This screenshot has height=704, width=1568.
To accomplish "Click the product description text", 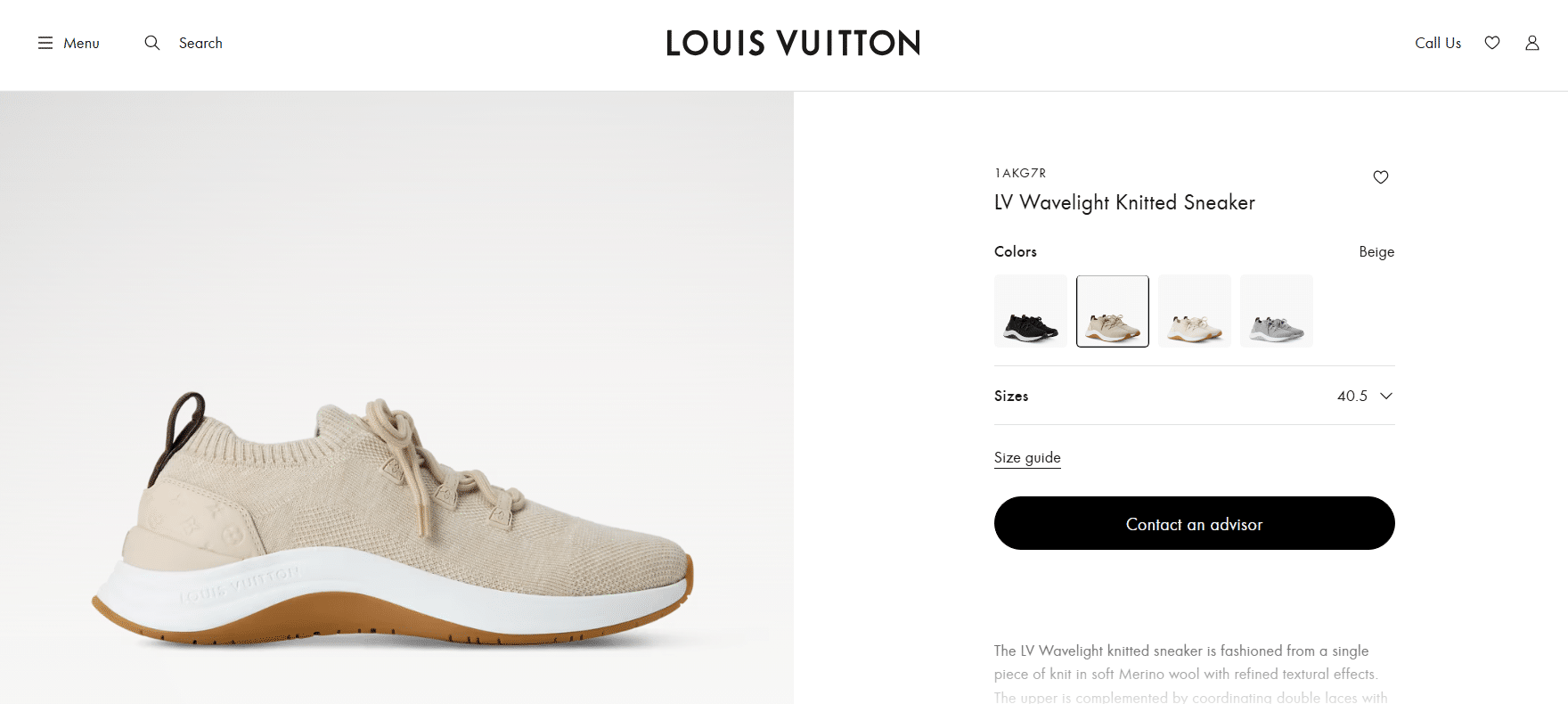I will pos(1190,674).
